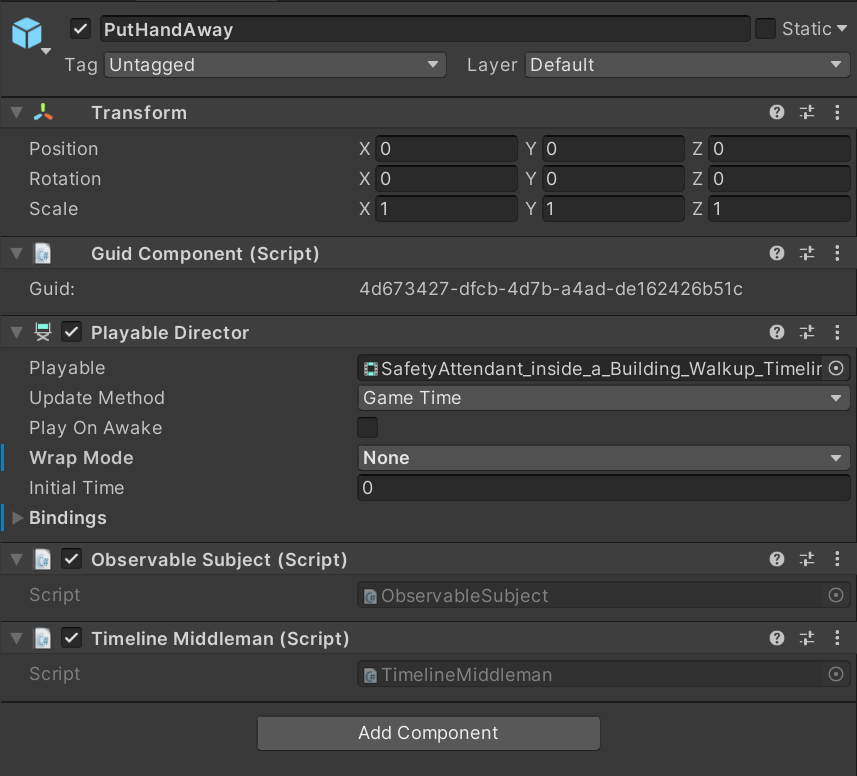This screenshot has height=776, width=857.
Task: Expand the Bindings foldout
Action: tap(17, 518)
